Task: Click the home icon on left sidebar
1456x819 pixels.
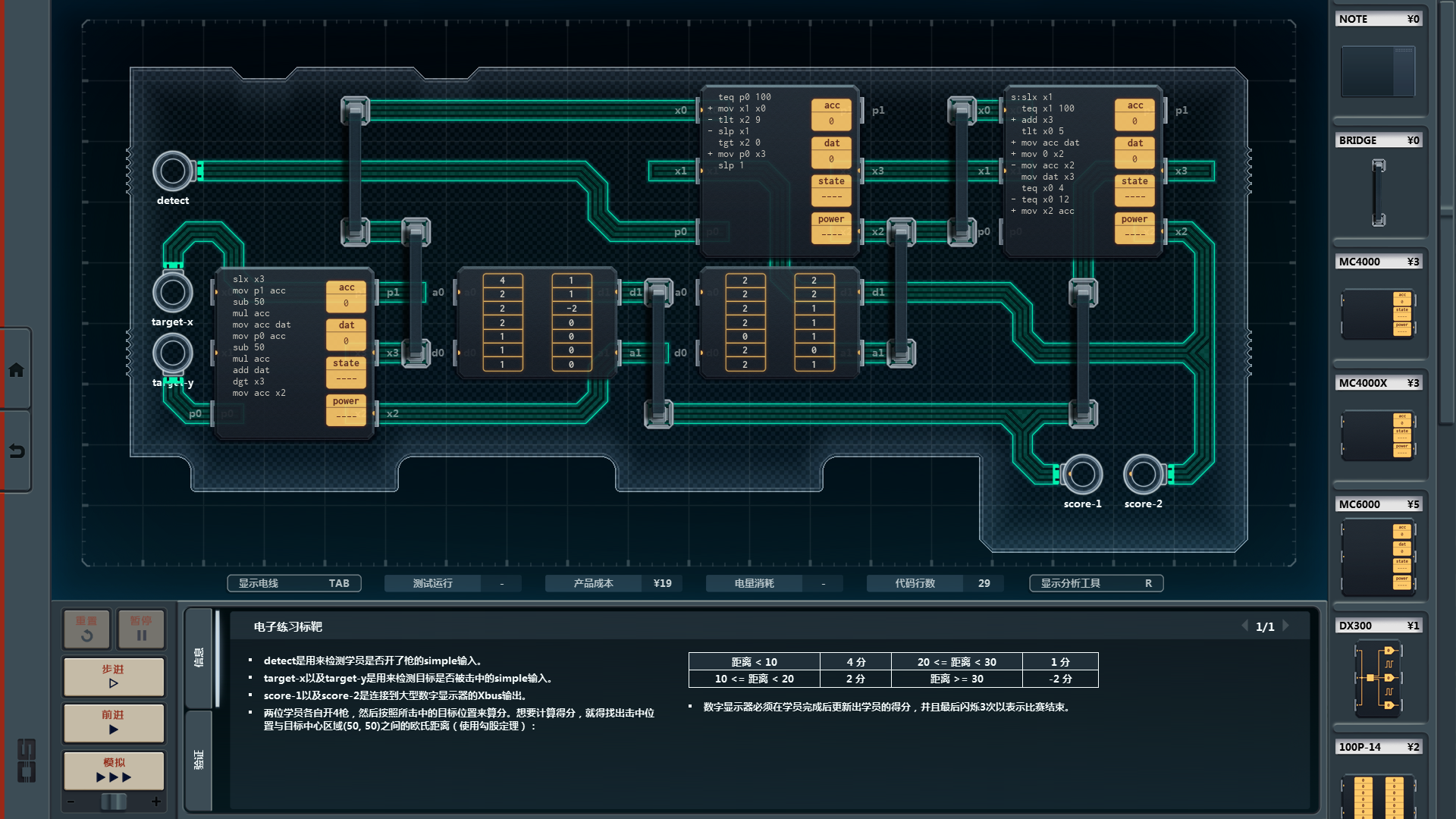Action: point(16,370)
